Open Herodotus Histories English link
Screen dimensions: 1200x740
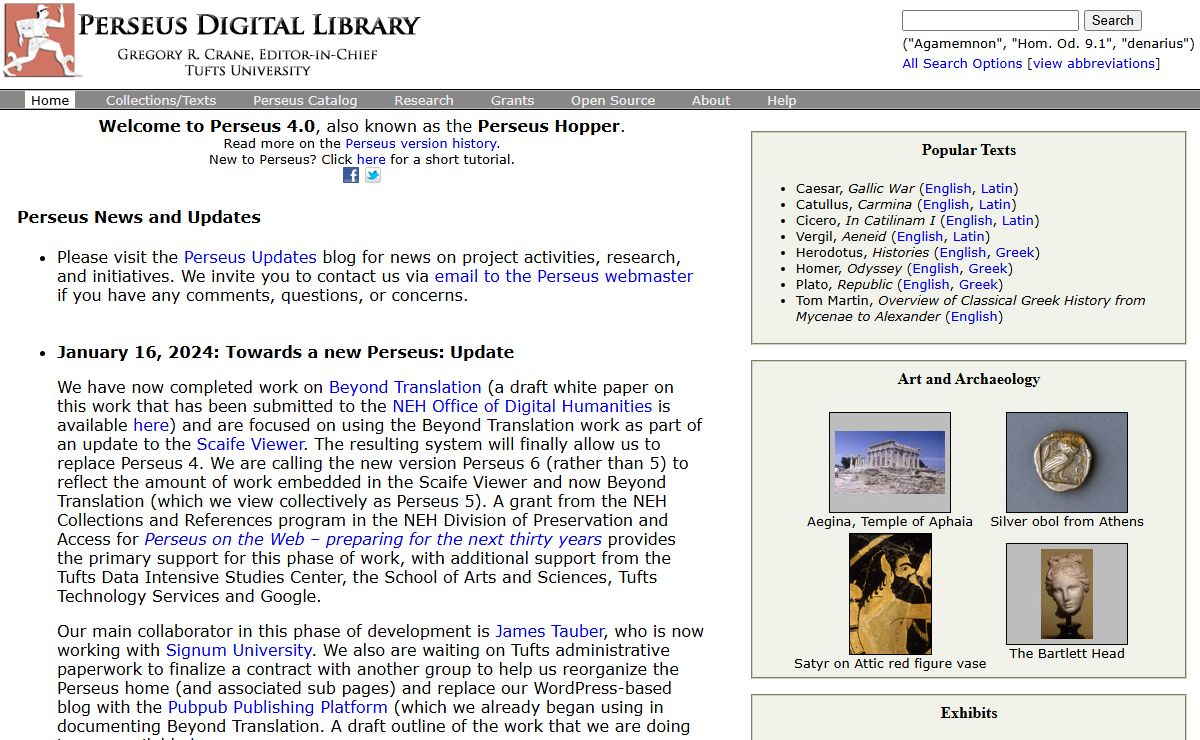[x=963, y=252]
